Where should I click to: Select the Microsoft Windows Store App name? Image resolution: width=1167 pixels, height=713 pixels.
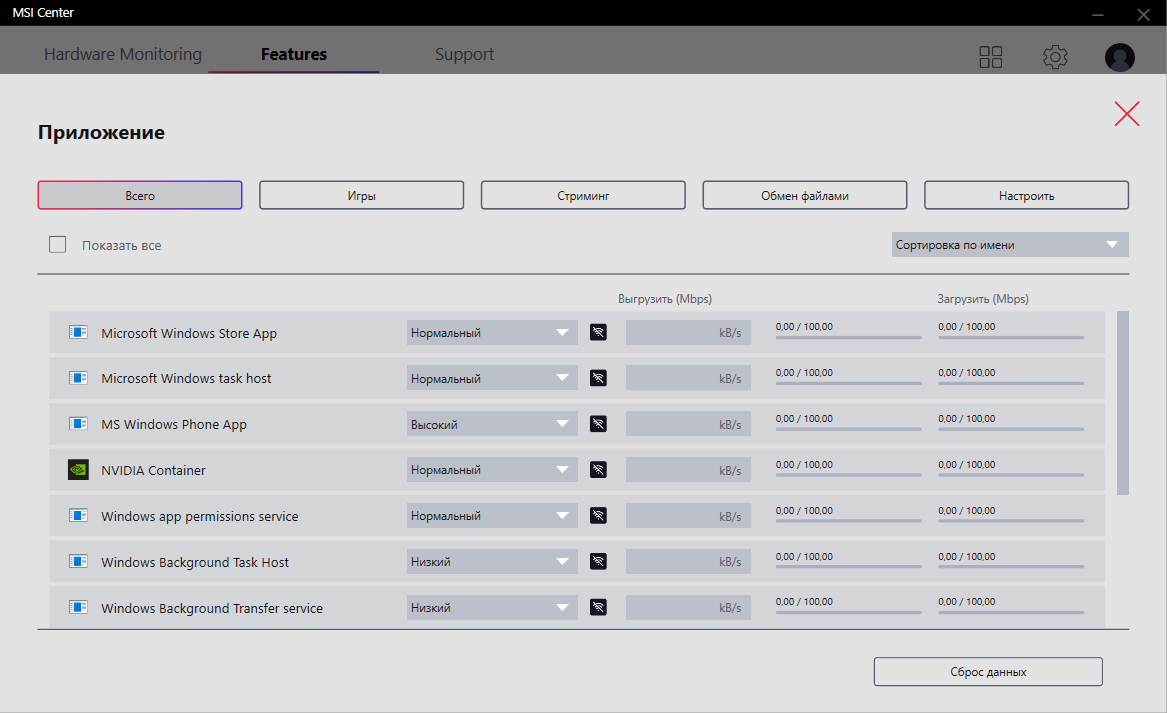[189, 333]
